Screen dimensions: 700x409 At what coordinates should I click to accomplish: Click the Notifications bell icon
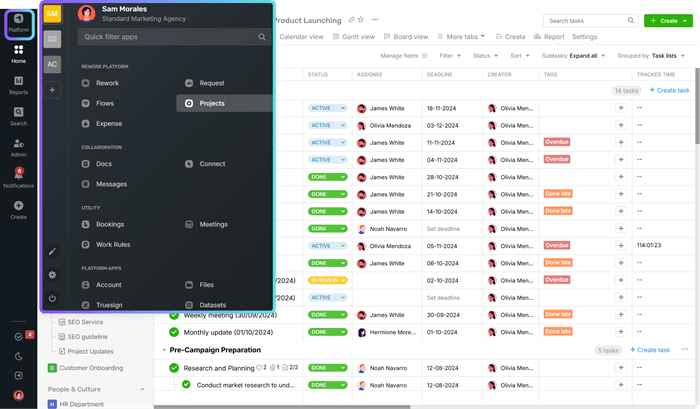18,176
